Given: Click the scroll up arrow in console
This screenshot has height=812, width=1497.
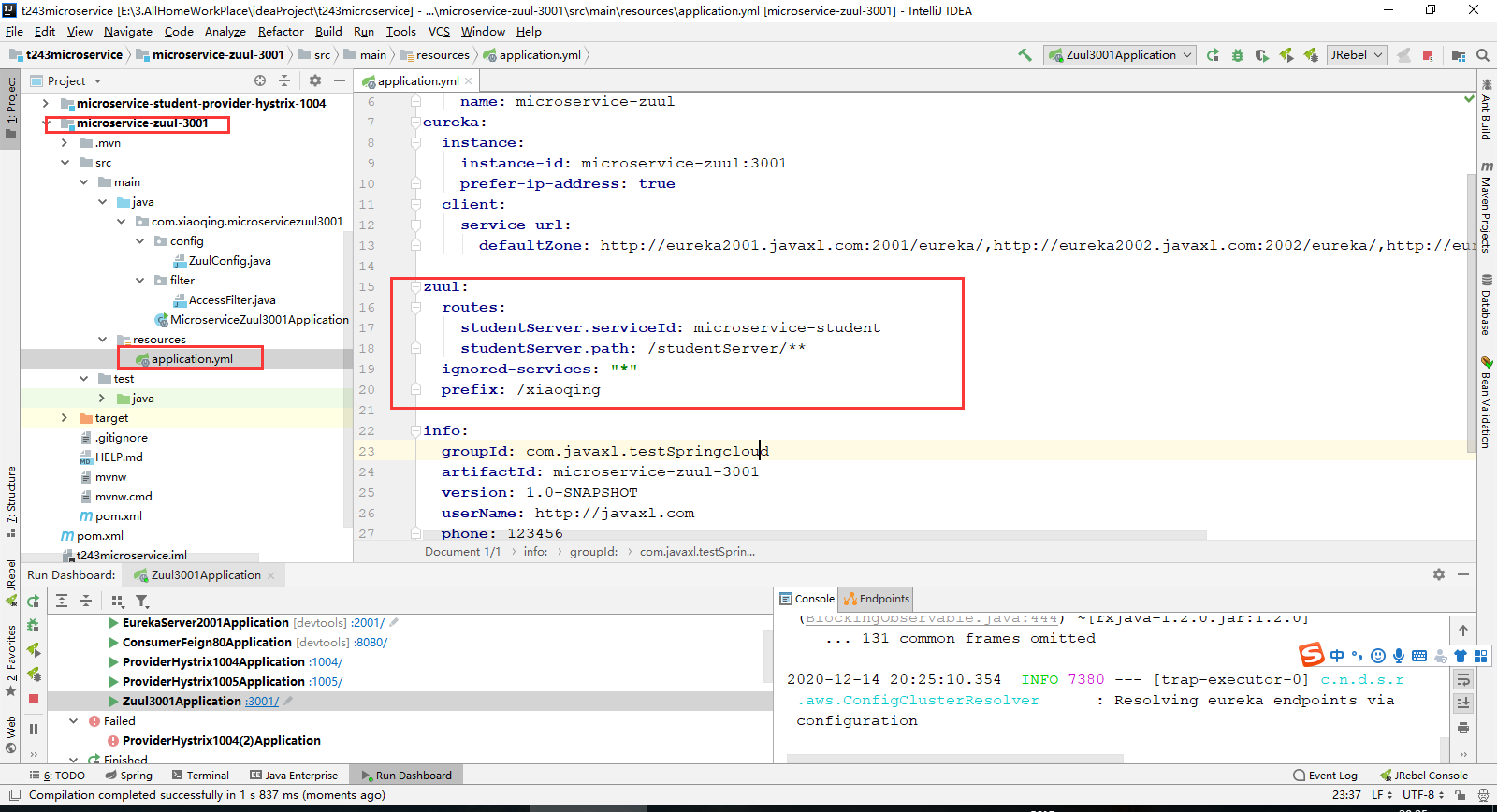Looking at the screenshot, I should 1463,631.
